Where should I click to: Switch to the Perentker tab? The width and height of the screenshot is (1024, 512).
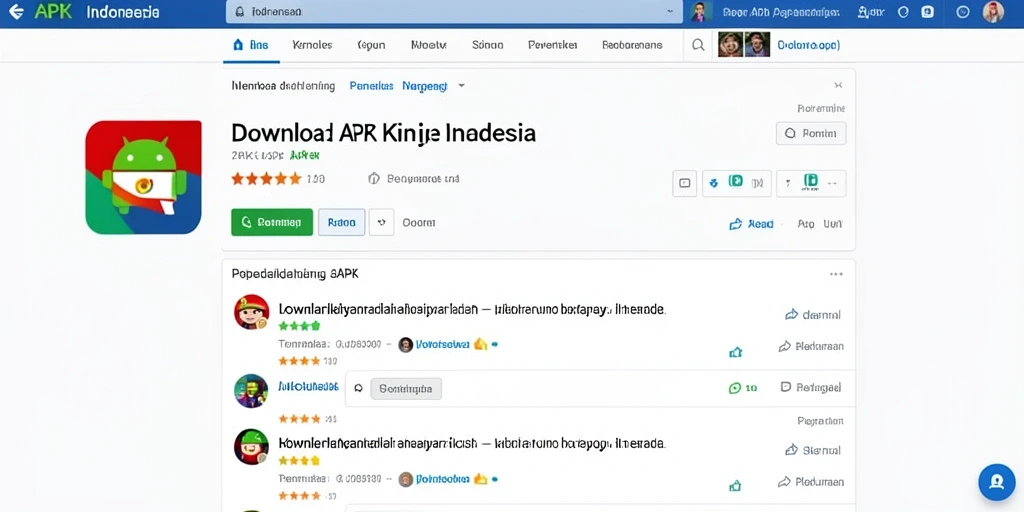click(x=552, y=45)
